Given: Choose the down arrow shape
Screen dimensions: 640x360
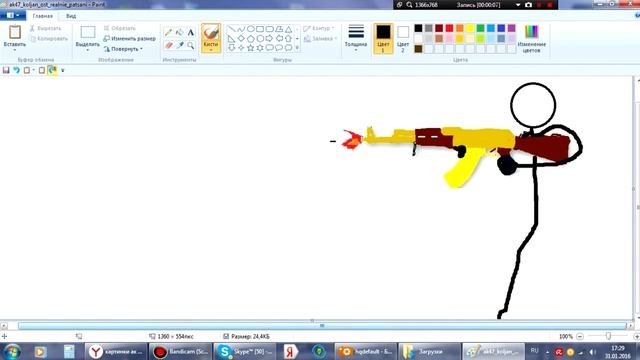Looking at the screenshot, I should 231,48.
